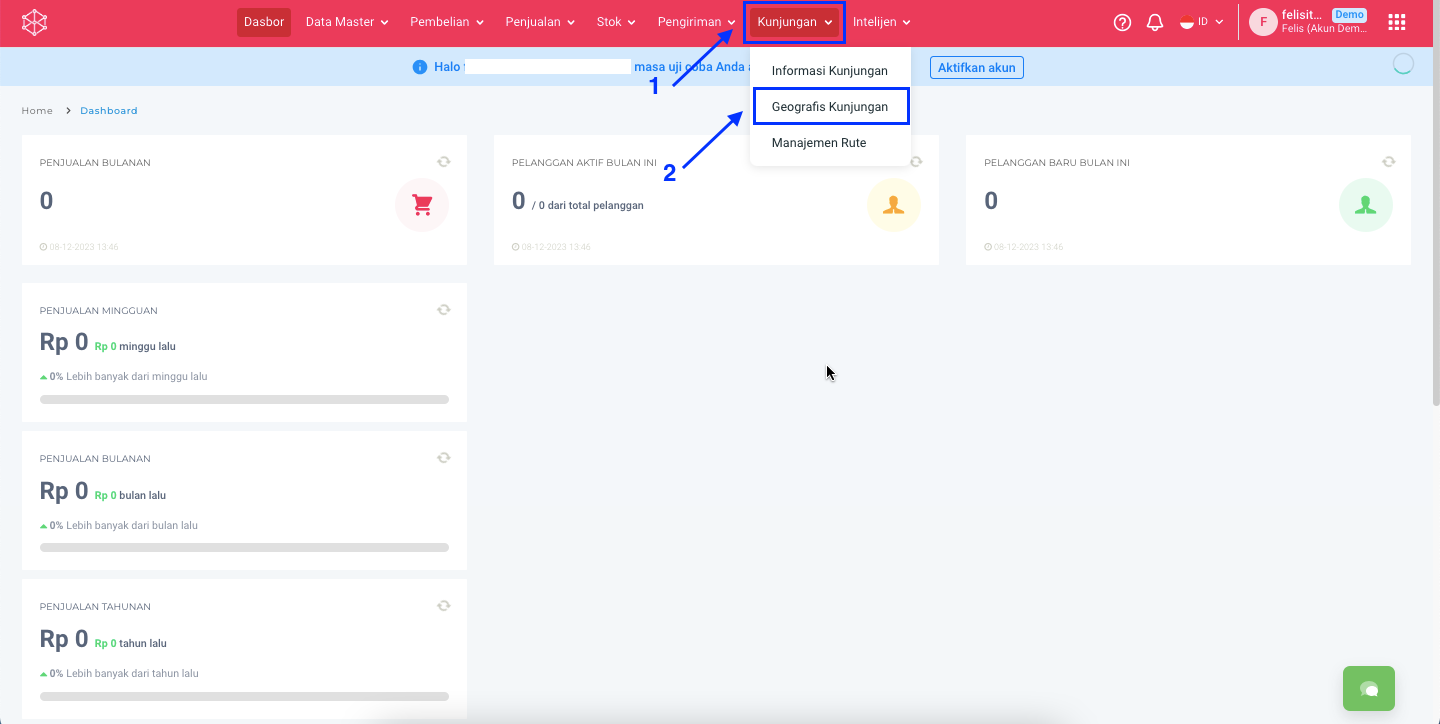Click the Aktifkan akun button
Screen dimensions: 1440x724
coord(976,68)
